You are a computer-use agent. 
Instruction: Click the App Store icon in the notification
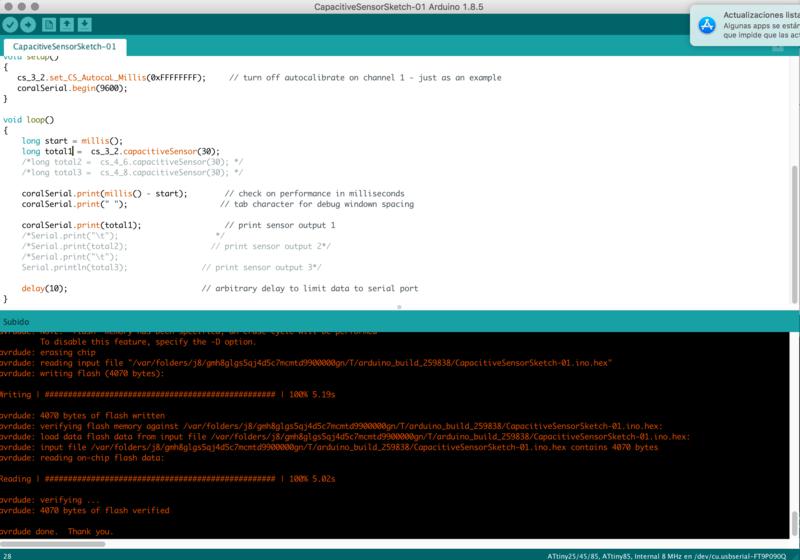[707, 25]
